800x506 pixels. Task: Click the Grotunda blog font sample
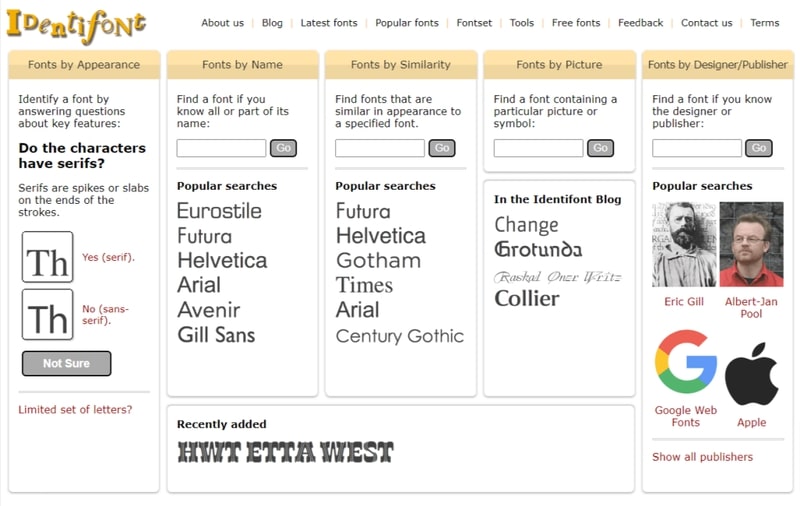(537, 249)
